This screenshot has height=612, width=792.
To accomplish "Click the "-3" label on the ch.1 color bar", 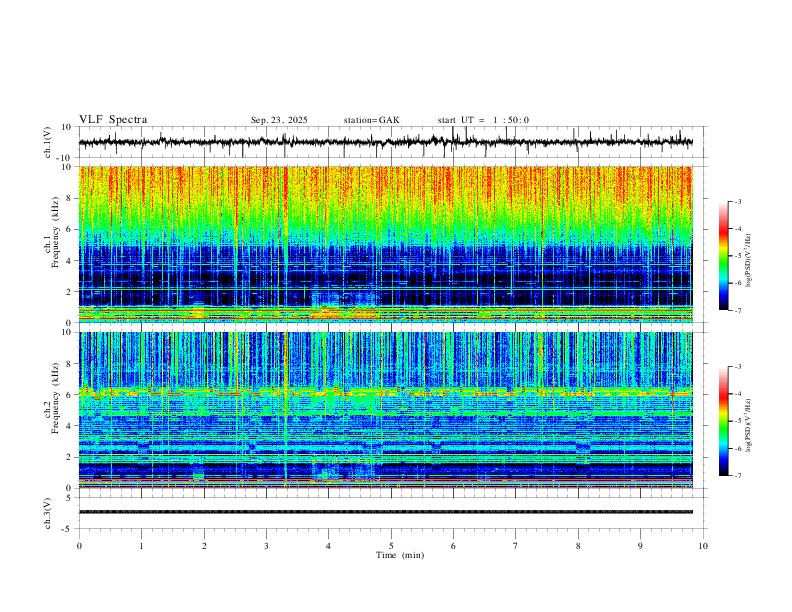I will (x=737, y=201).
